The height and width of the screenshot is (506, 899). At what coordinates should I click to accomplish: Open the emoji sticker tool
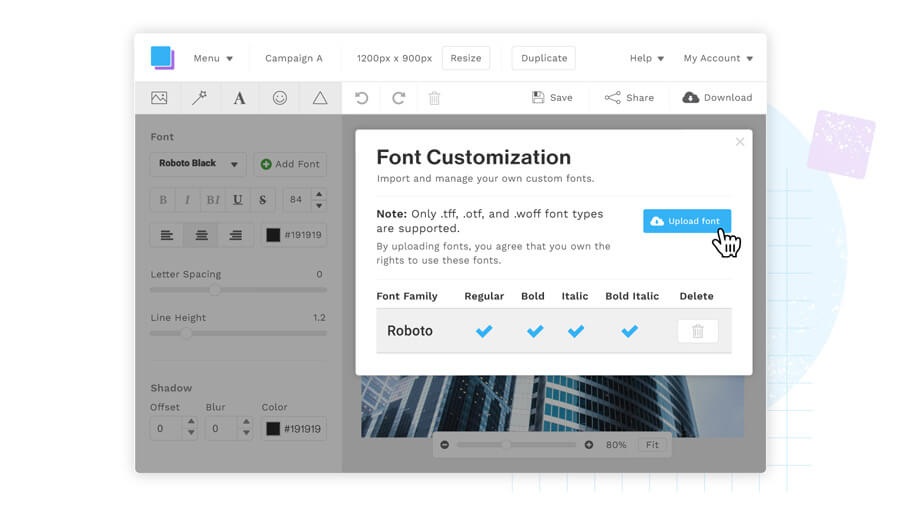point(280,98)
